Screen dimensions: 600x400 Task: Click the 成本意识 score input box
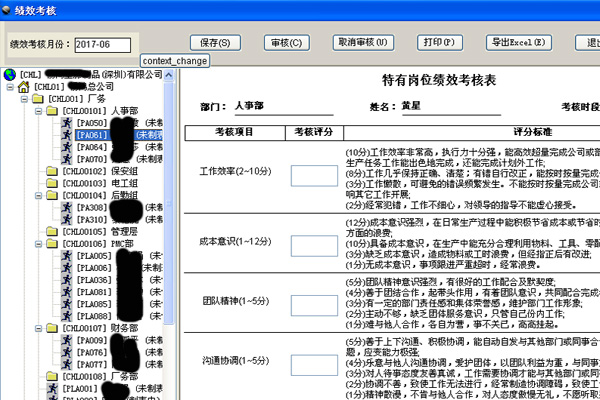pos(314,246)
